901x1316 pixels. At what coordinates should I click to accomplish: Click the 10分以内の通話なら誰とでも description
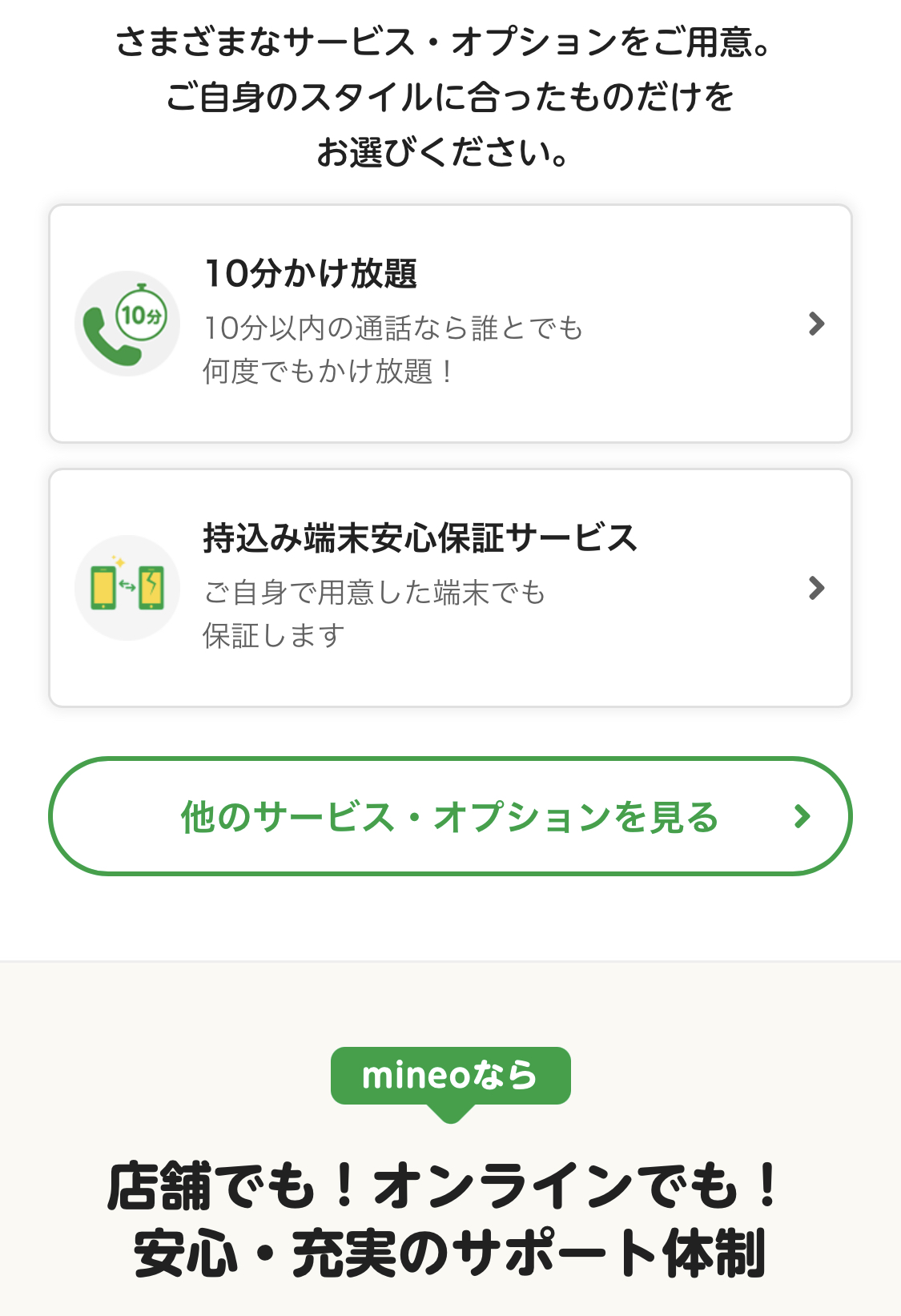pyautogui.click(x=392, y=328)
